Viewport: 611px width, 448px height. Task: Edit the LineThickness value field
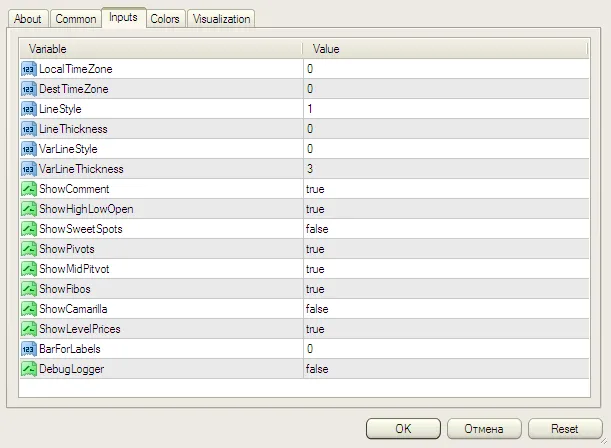tap(446, 129)
